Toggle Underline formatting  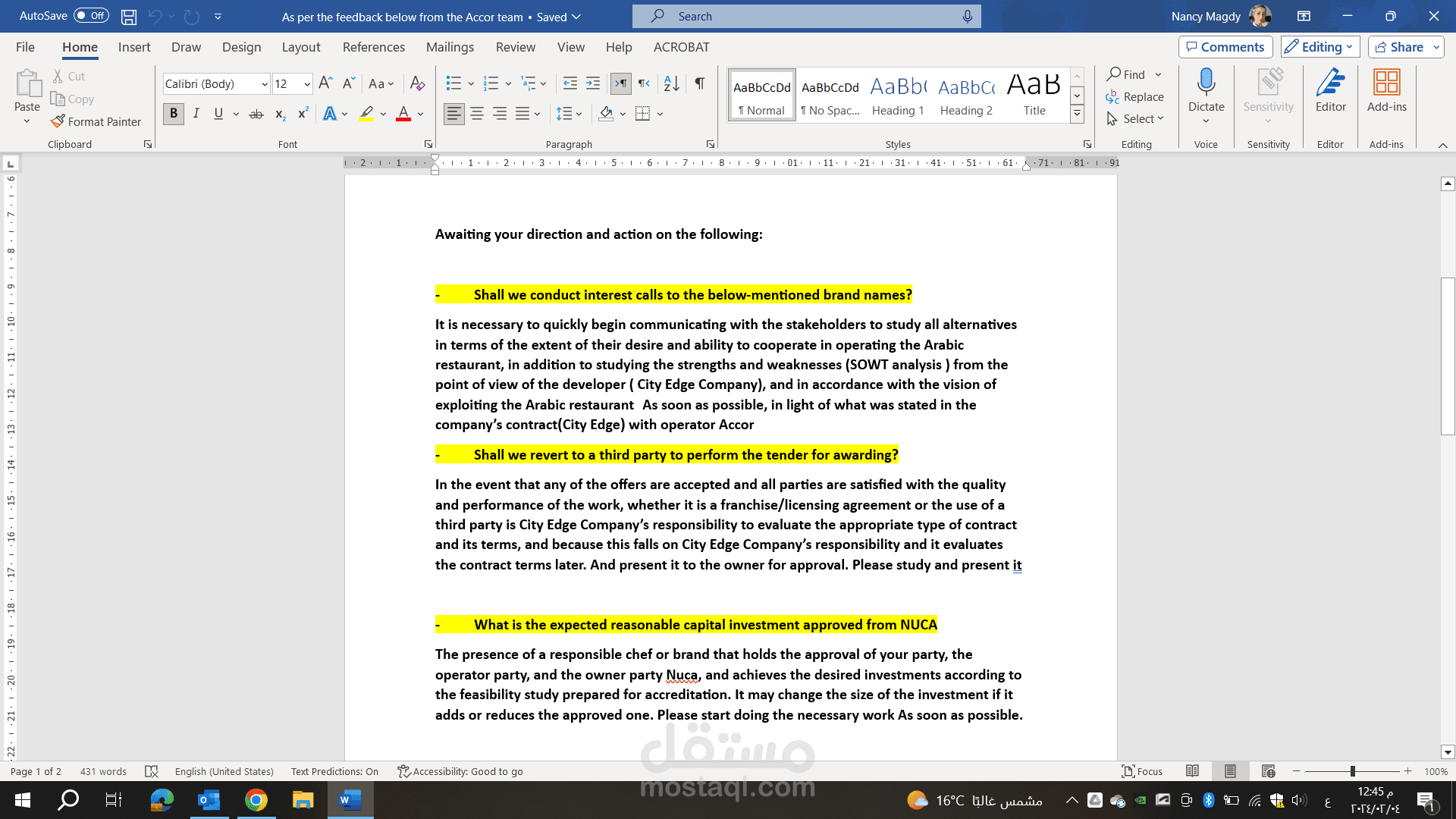coord(218,114)
